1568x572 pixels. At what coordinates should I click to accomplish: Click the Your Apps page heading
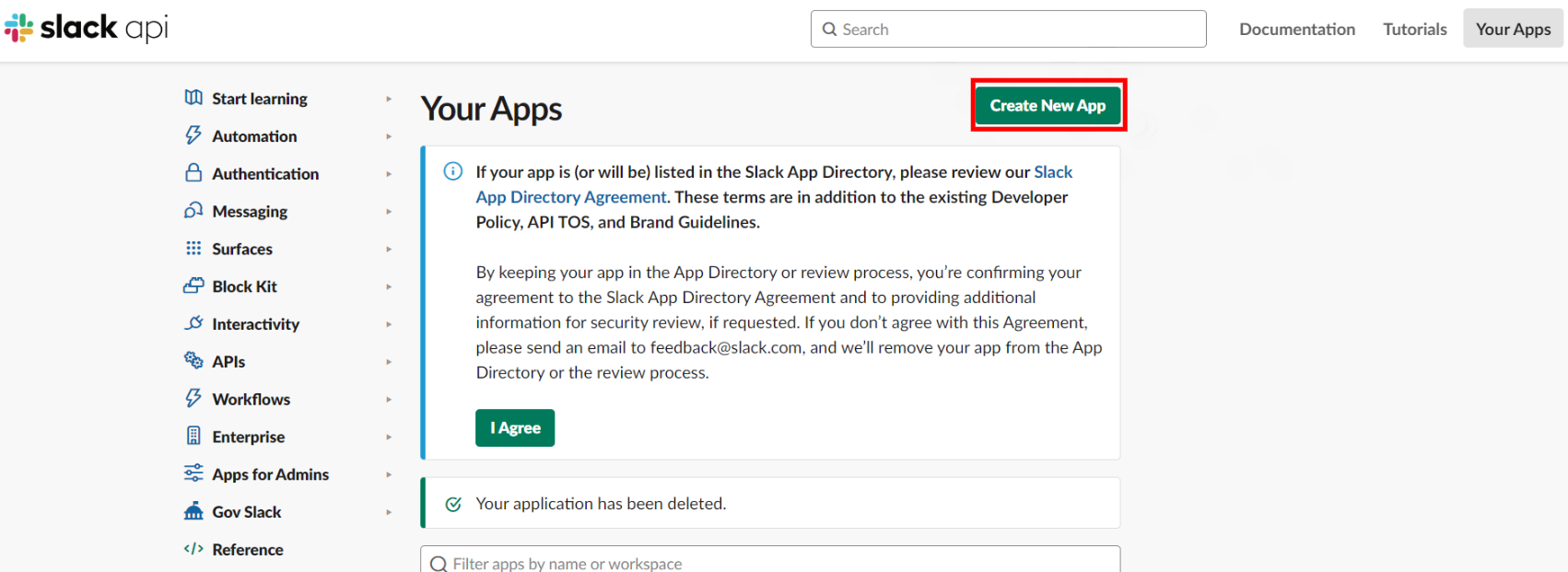491,109
